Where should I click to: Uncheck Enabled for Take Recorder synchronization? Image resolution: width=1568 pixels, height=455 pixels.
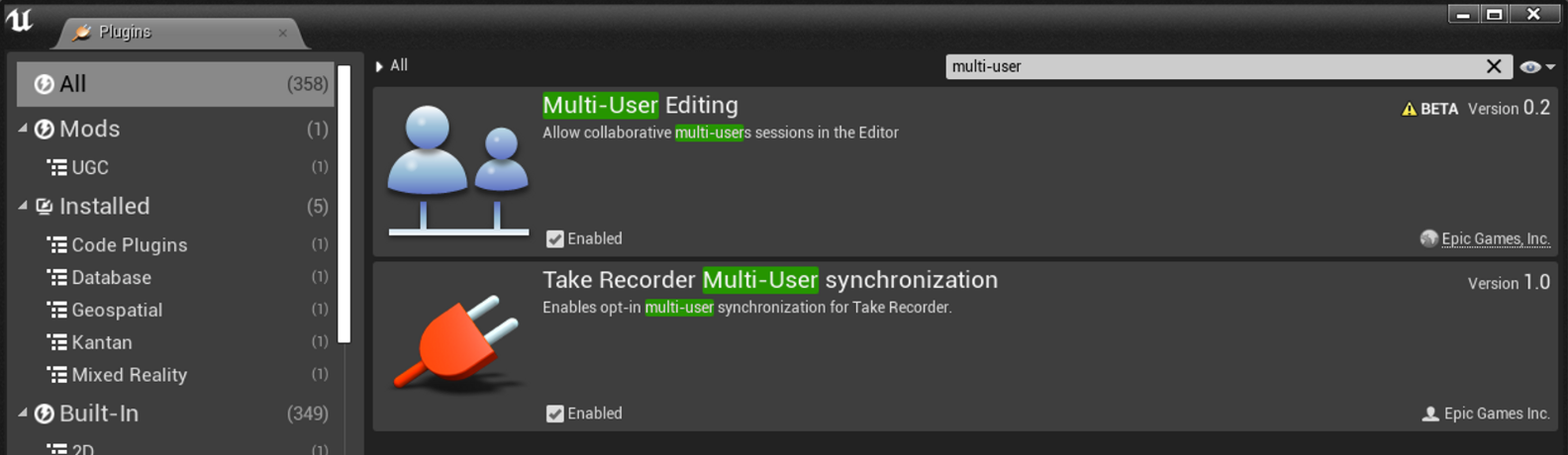[x=555, y=413]
